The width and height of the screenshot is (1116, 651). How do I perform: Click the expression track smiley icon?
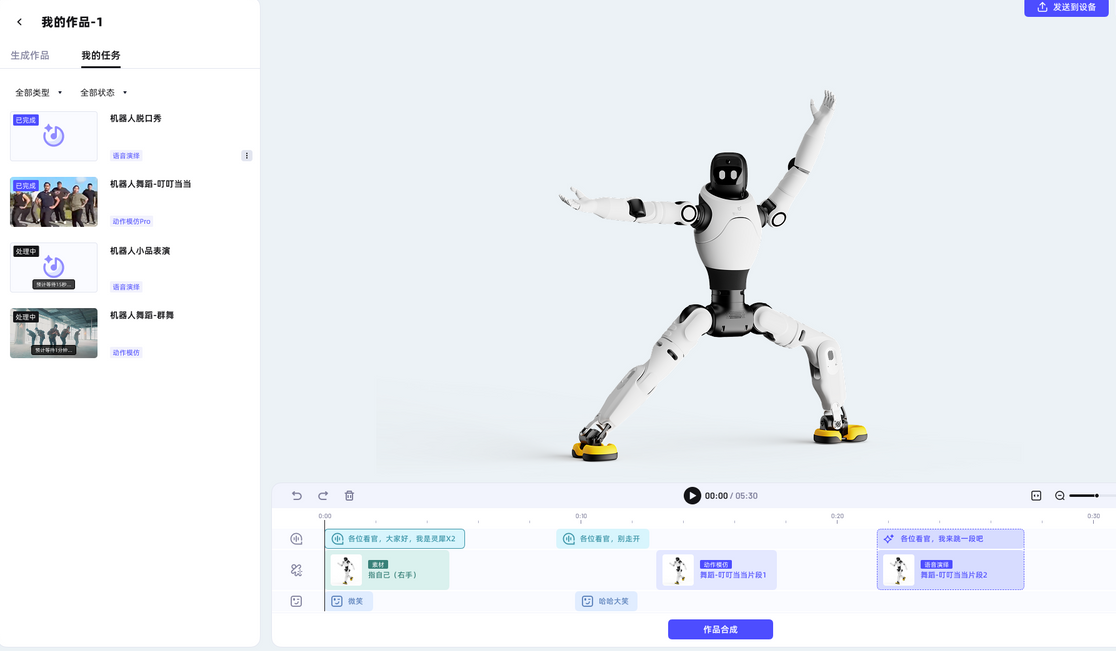[x=296, y=601]
